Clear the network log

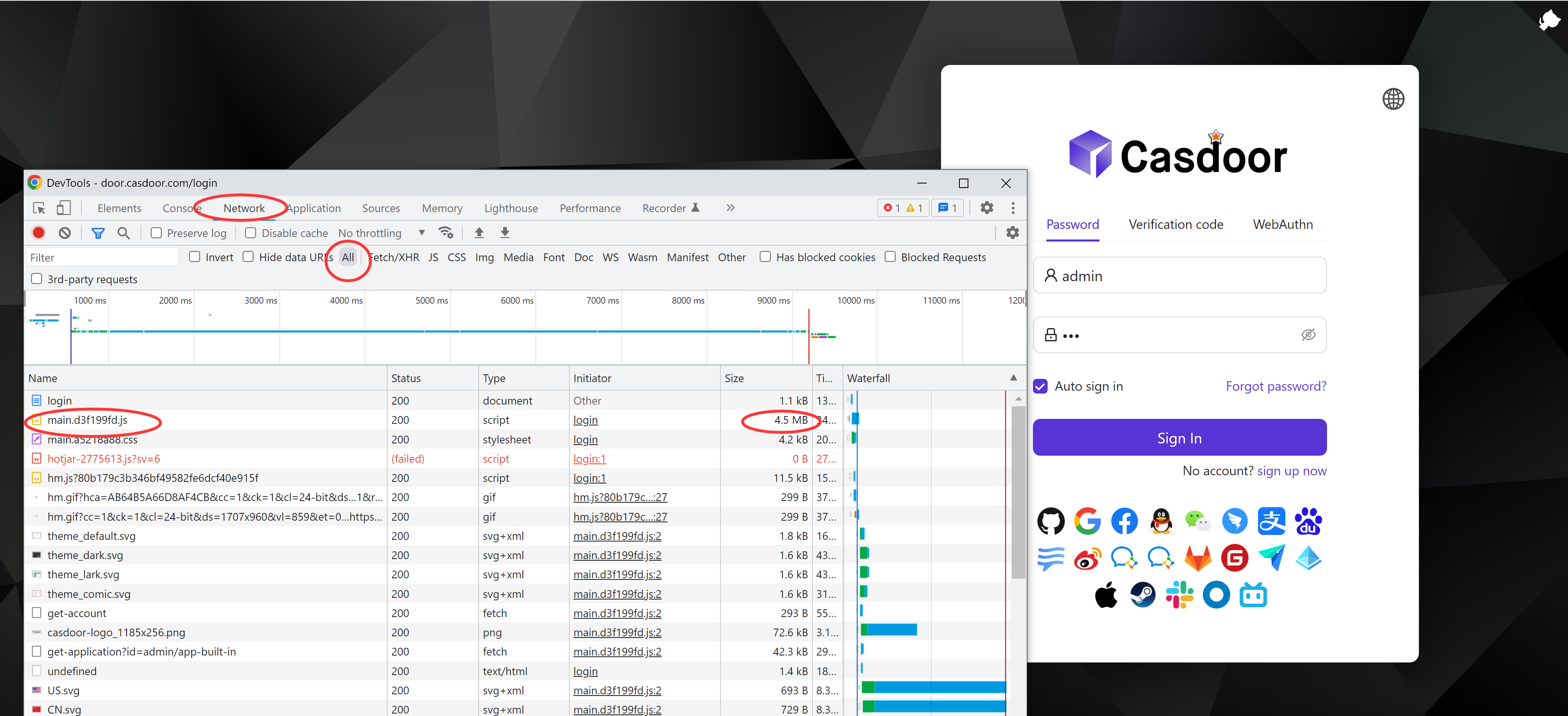[x=65, y=233]
